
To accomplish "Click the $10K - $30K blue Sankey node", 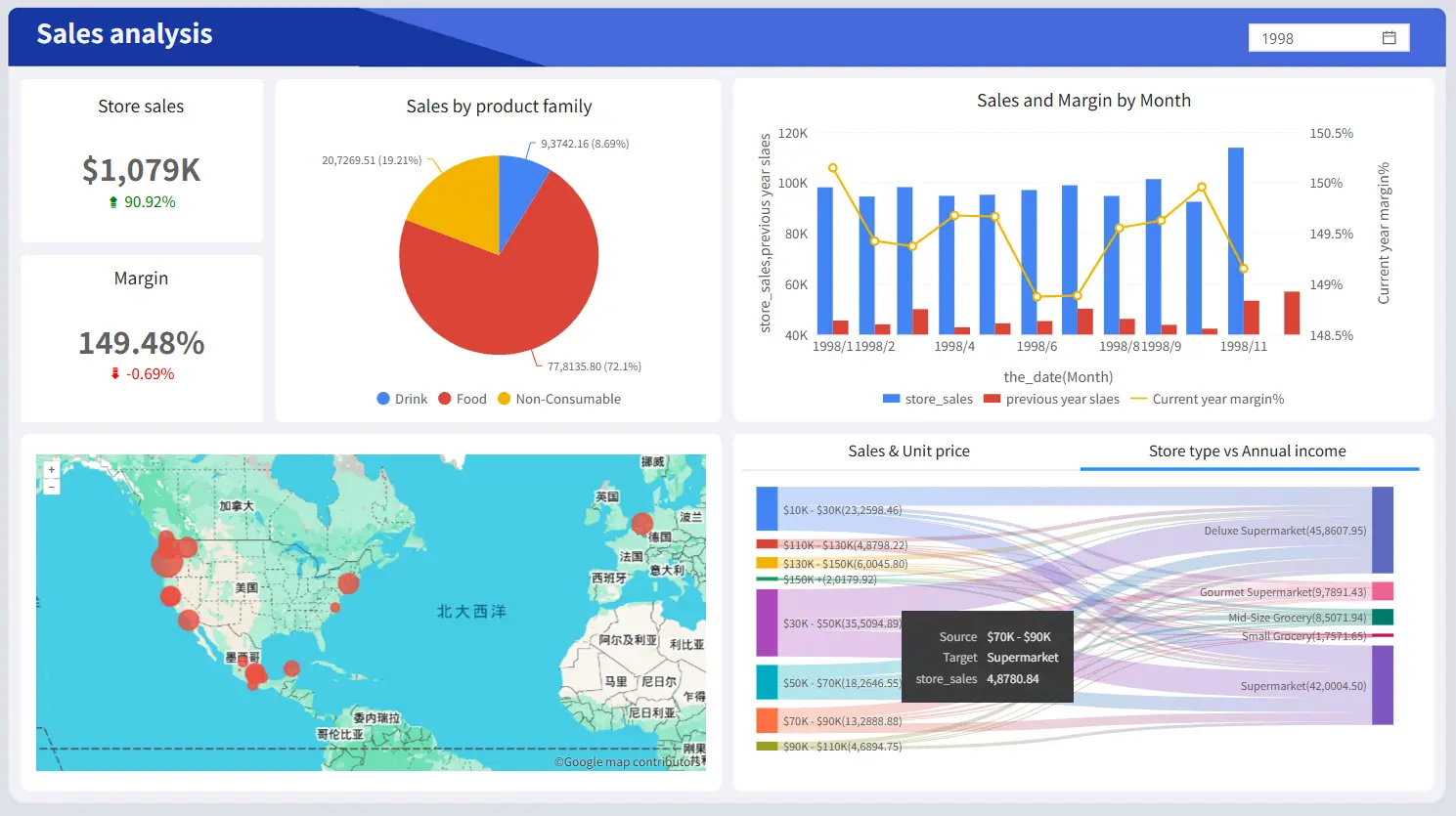I will [767, 509].
